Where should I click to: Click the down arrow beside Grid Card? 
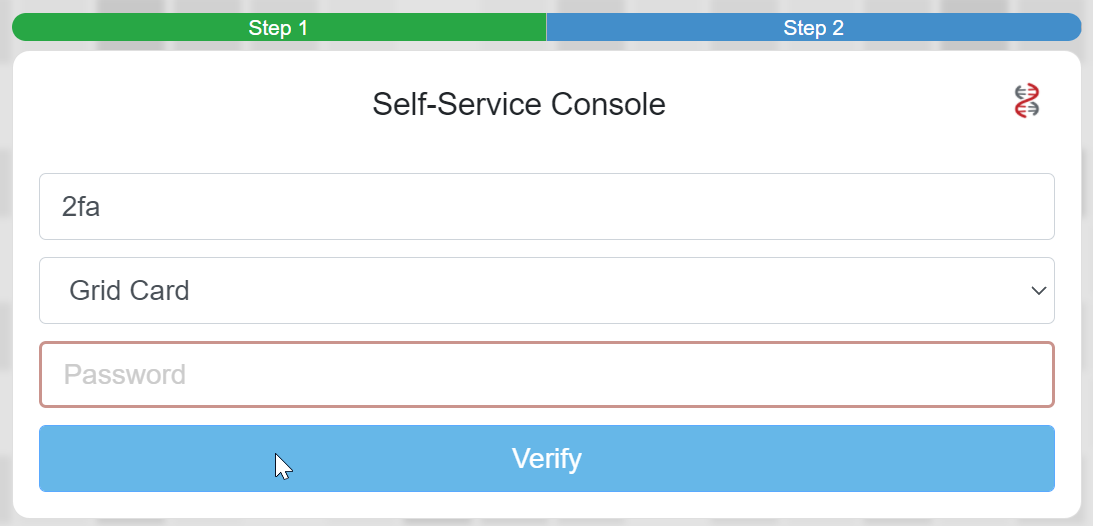(1038, 291)
